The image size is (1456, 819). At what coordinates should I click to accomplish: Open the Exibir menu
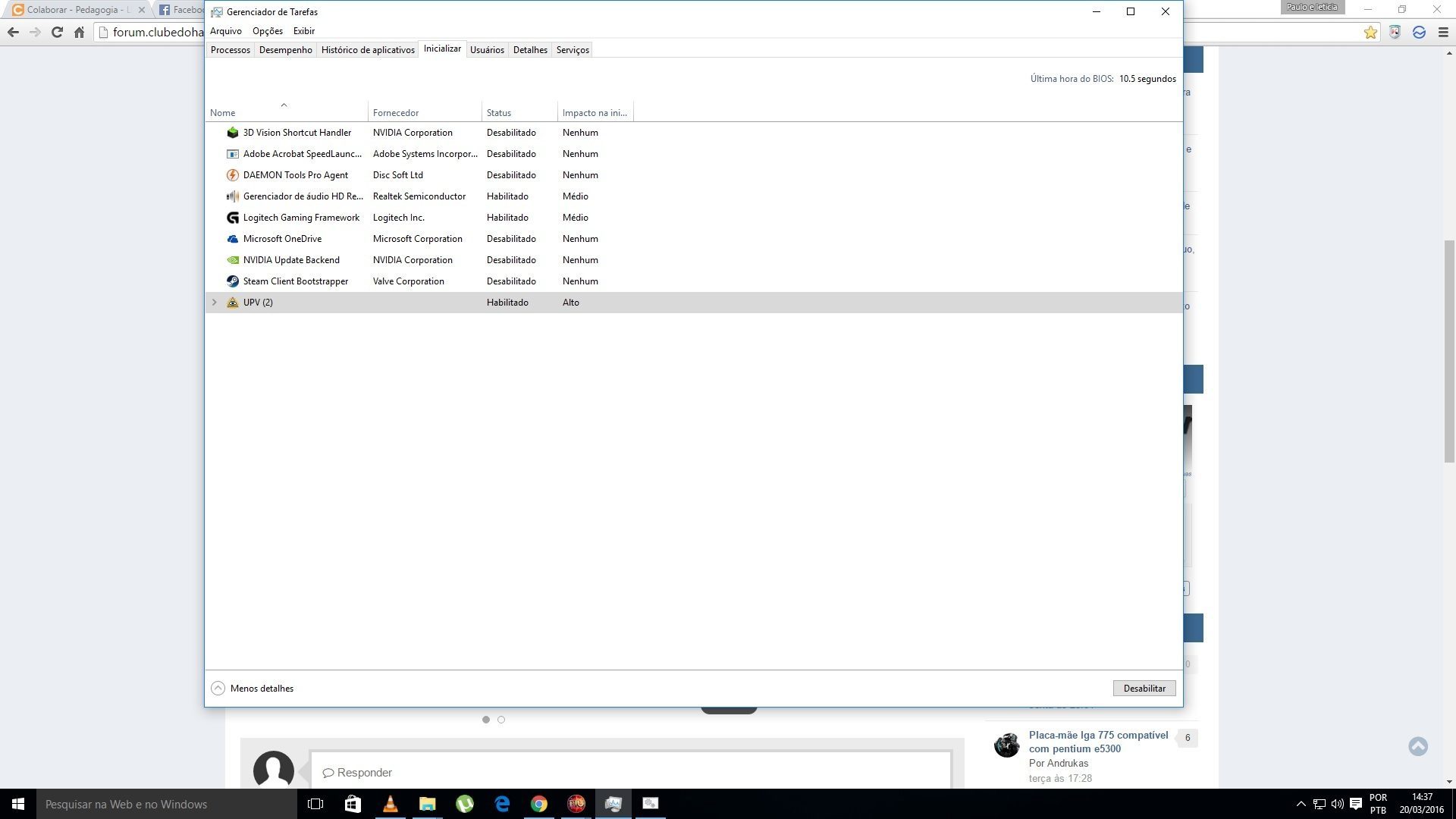(x=304, y=31)
